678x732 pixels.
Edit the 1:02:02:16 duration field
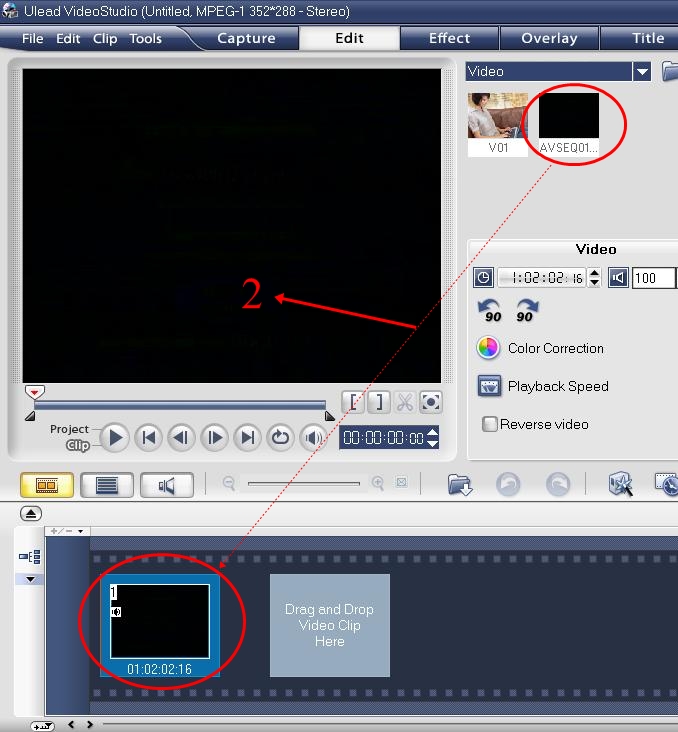tap(542, 278)
